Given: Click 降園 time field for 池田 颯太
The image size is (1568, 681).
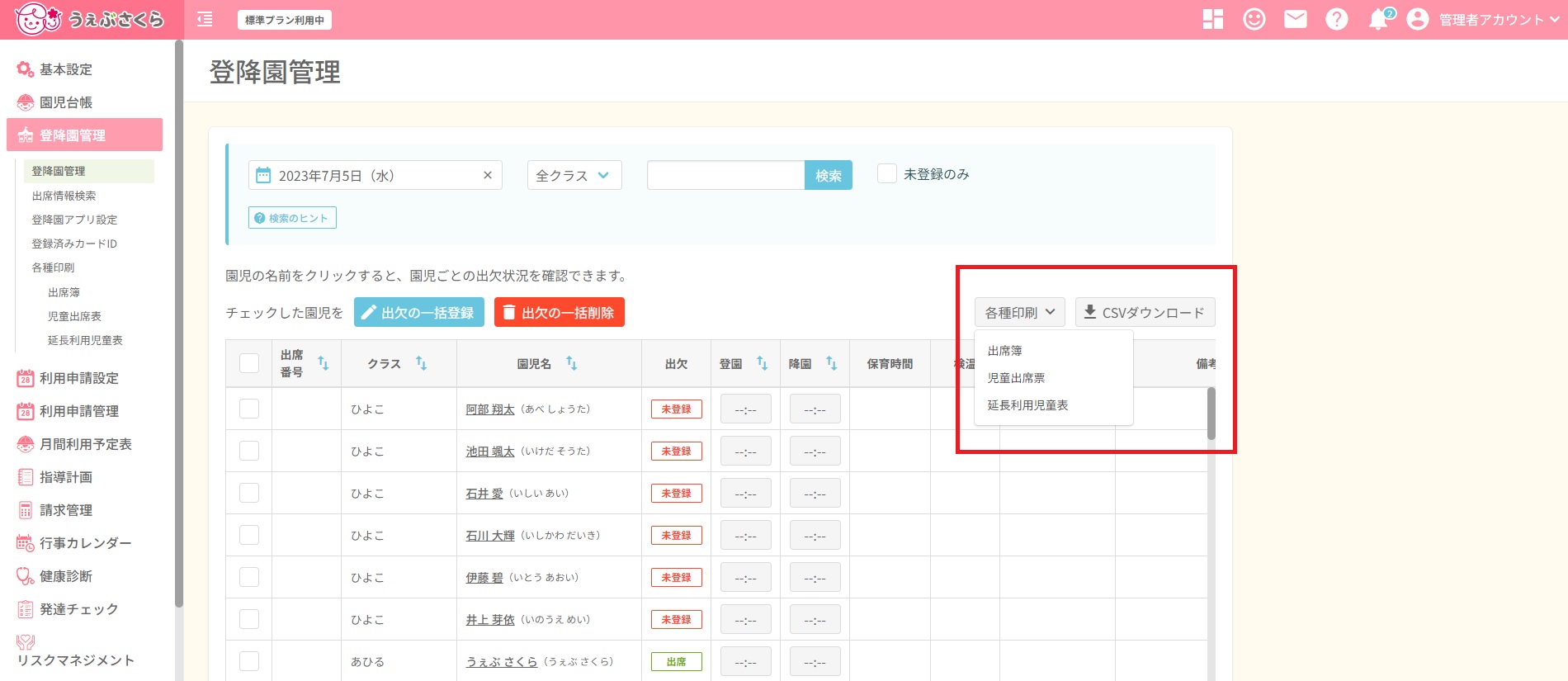Looking at the screenshot, I should pos(815,452).
